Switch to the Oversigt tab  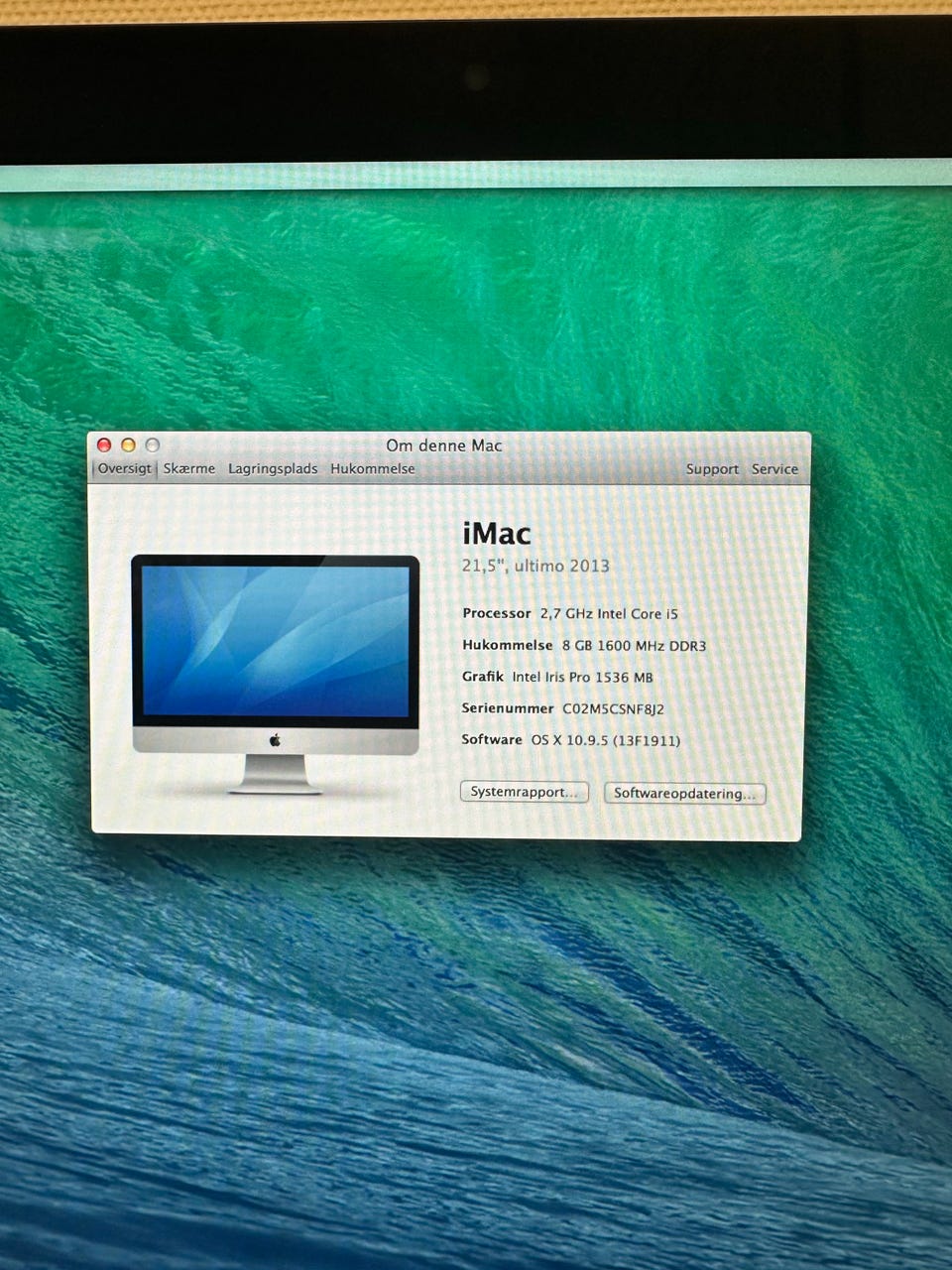pyautogui.click(x=125, y=468)
